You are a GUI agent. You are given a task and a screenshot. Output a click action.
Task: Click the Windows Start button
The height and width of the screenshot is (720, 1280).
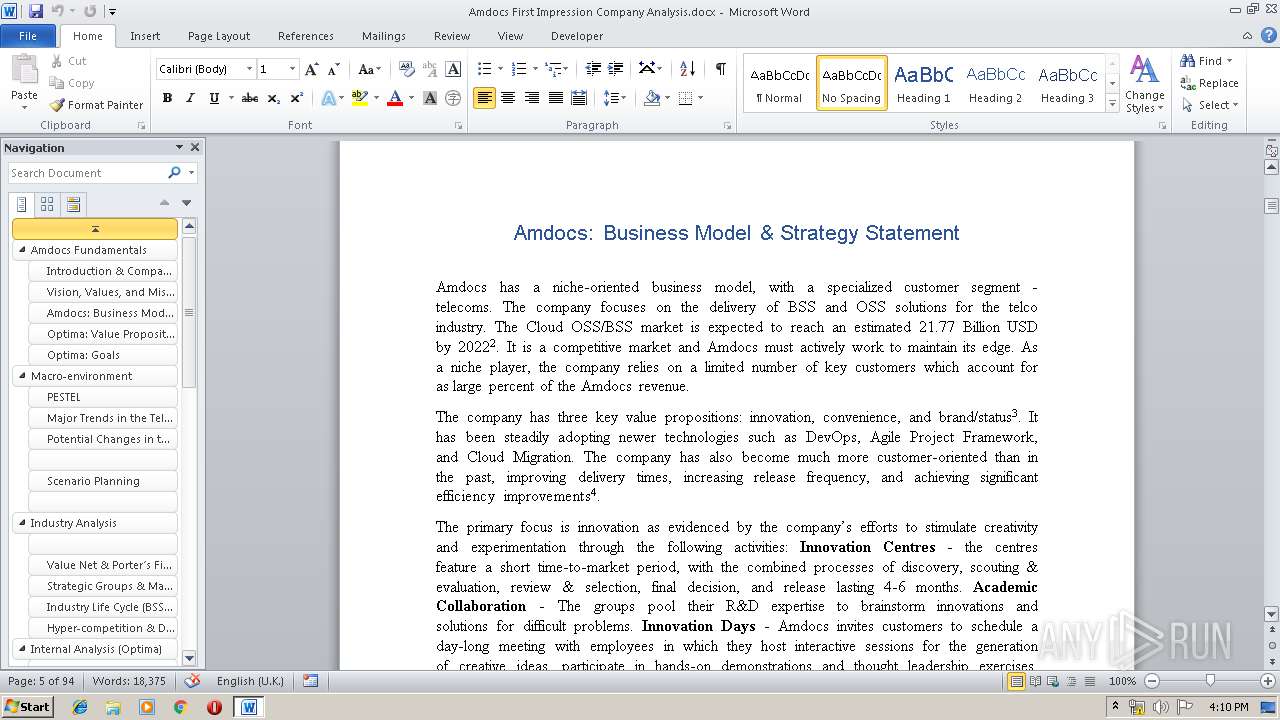tap(27, 706)
